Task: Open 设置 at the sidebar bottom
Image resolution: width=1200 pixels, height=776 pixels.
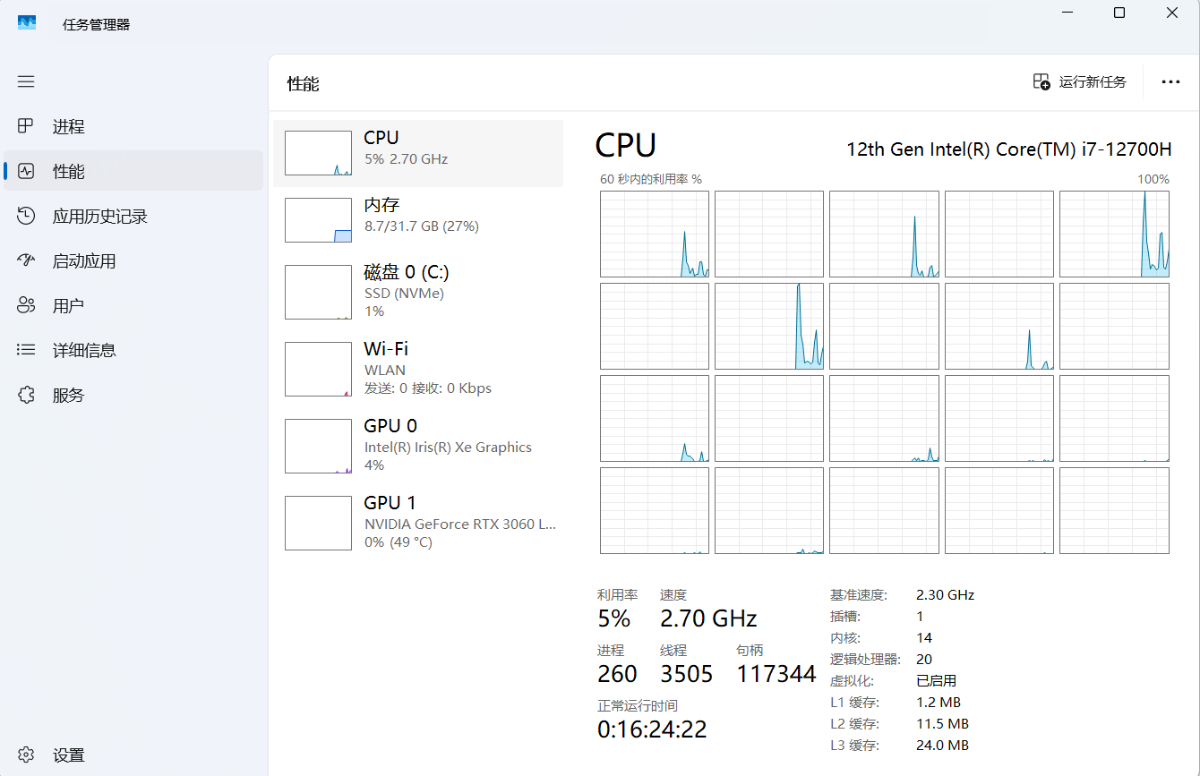Action: (134, 755)
